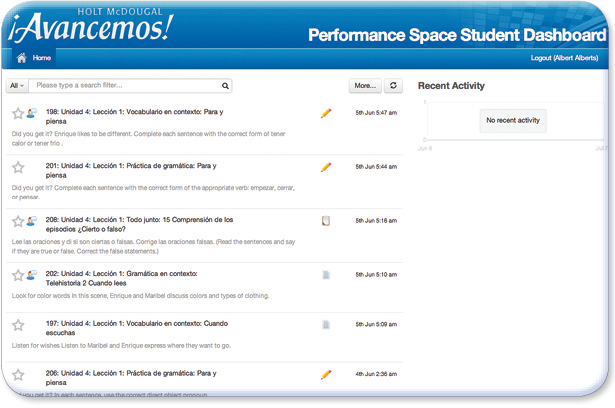Open the More... button
This screenshot has width=615, height=408.
[365, 86]
